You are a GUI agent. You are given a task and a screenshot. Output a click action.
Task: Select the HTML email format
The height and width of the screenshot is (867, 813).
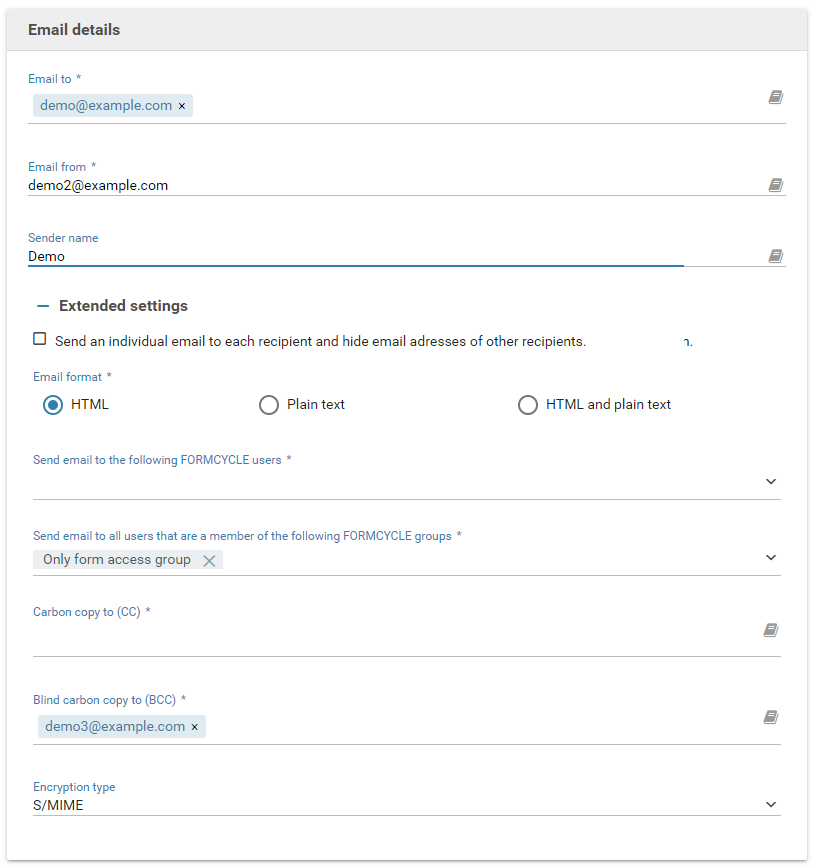53,405
